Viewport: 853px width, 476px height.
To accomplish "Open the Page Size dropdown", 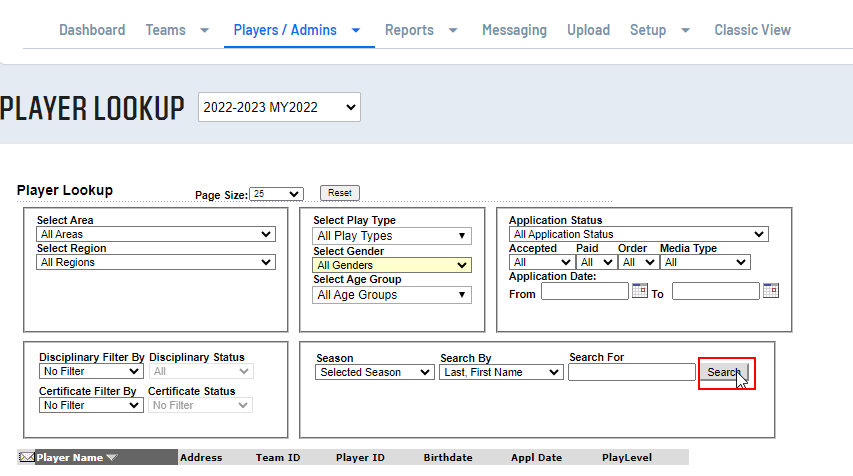I will pyautogui.click(x=277, y=194).
